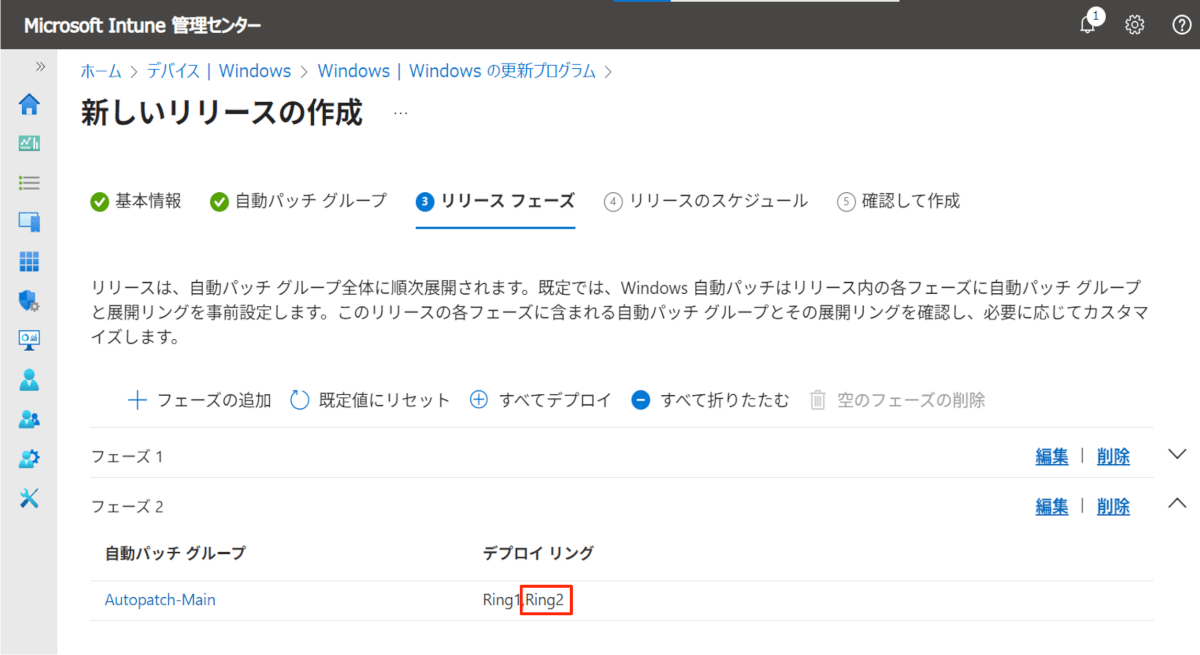
Task: Open the Dashboard icon in sidebar
Action: pyautogui.click(x=29, y=143)
